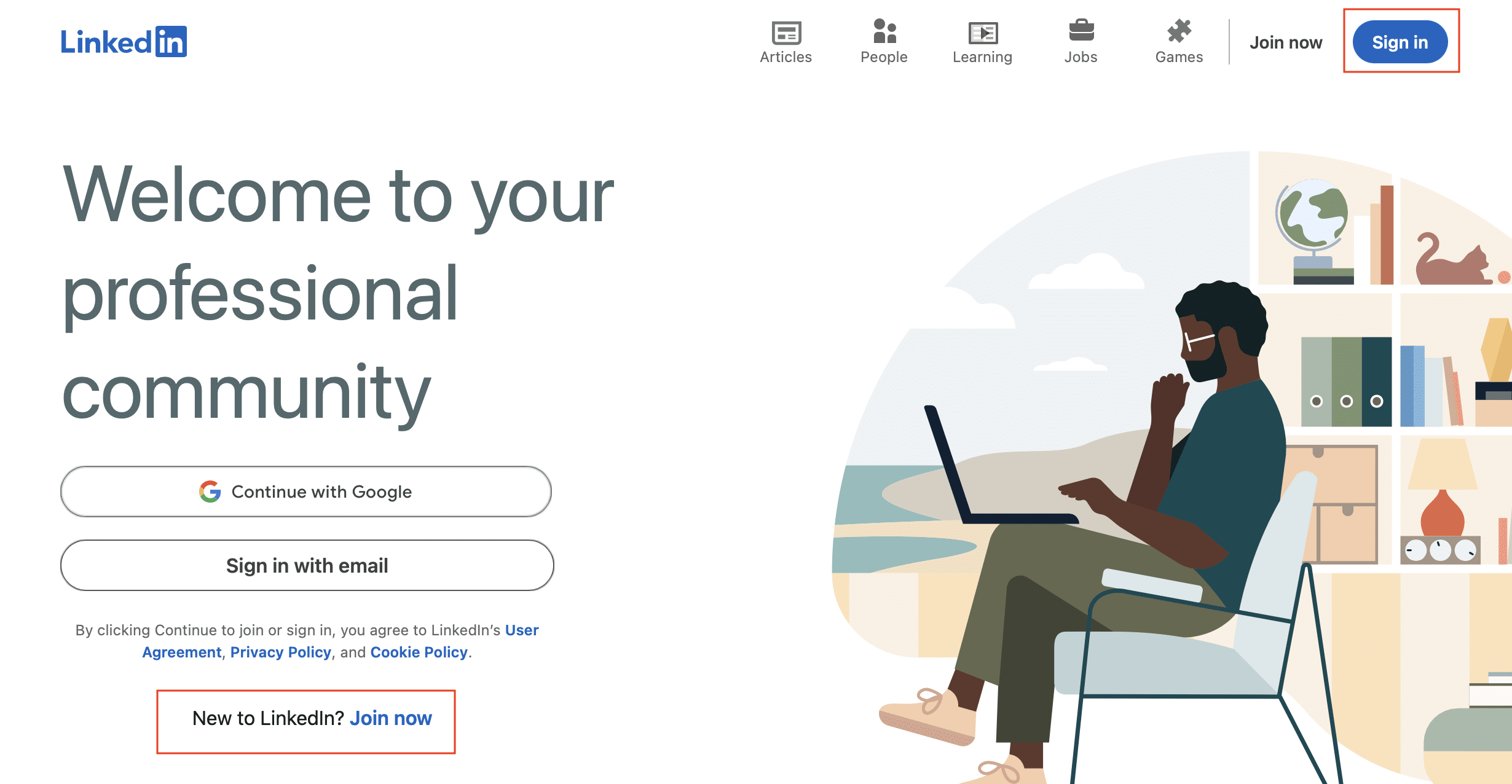This screenshot has width=1512, height=784.
Task: Click the Google icon on Continue button
Action: (x=209, y=491)
